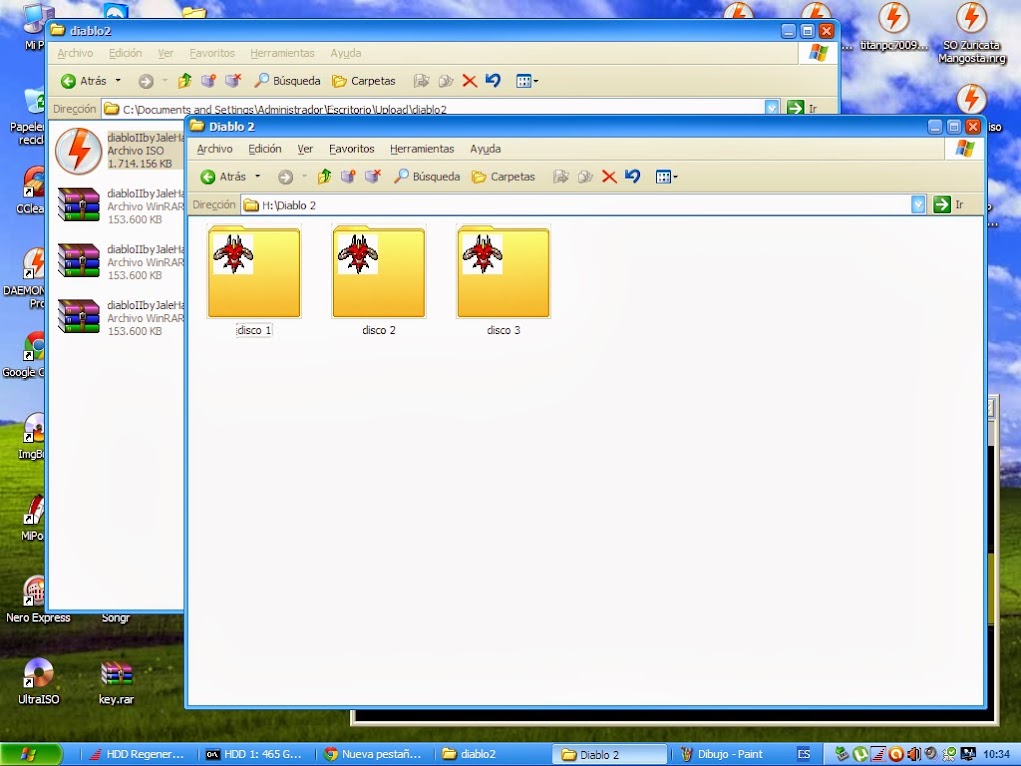The width and height of the screenshot is (1021, 766).
Task: Select the diabloII ISO file with lightning icon
Action: point(120,150)
